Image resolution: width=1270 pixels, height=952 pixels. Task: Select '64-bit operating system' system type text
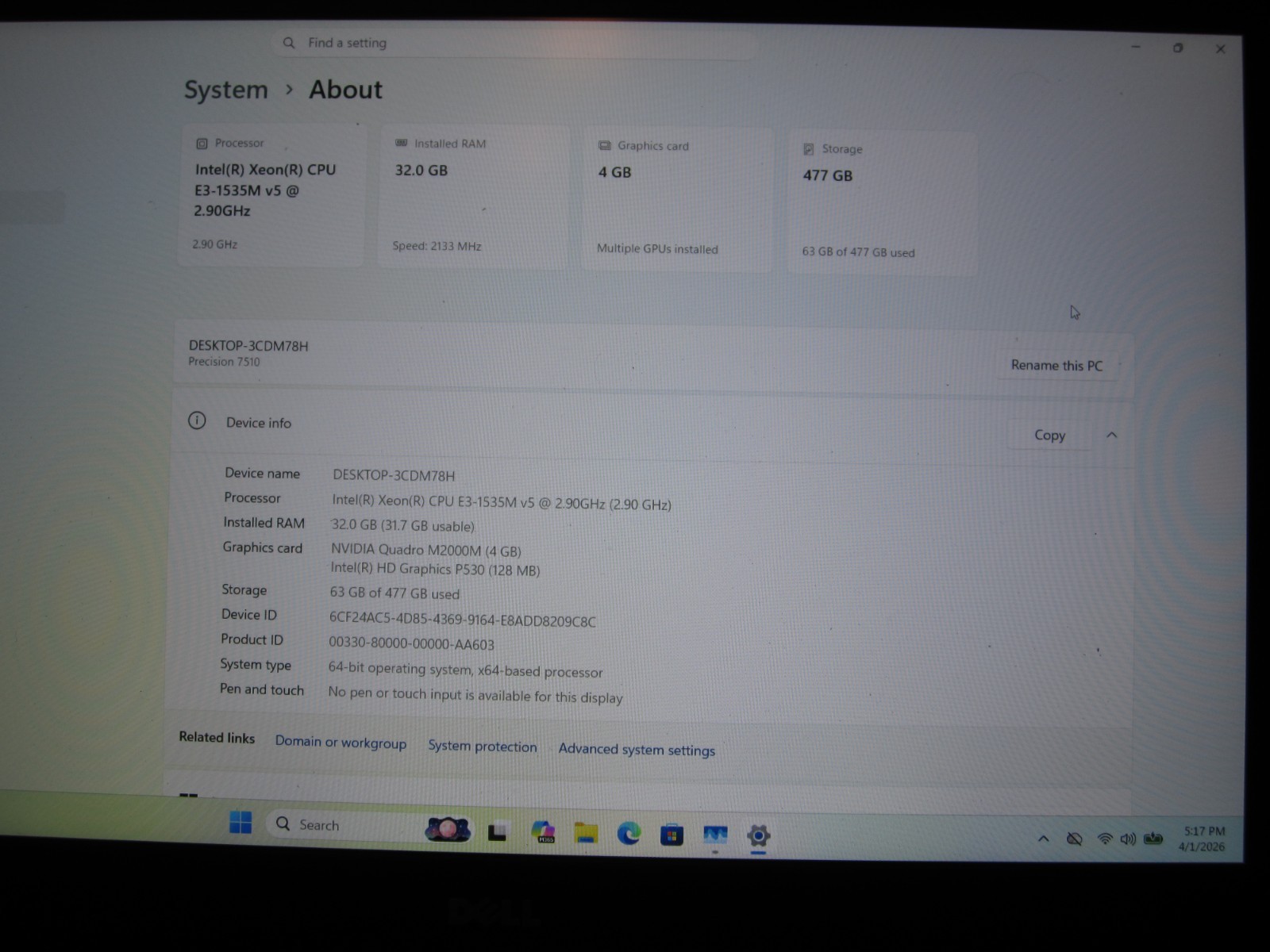465,670
